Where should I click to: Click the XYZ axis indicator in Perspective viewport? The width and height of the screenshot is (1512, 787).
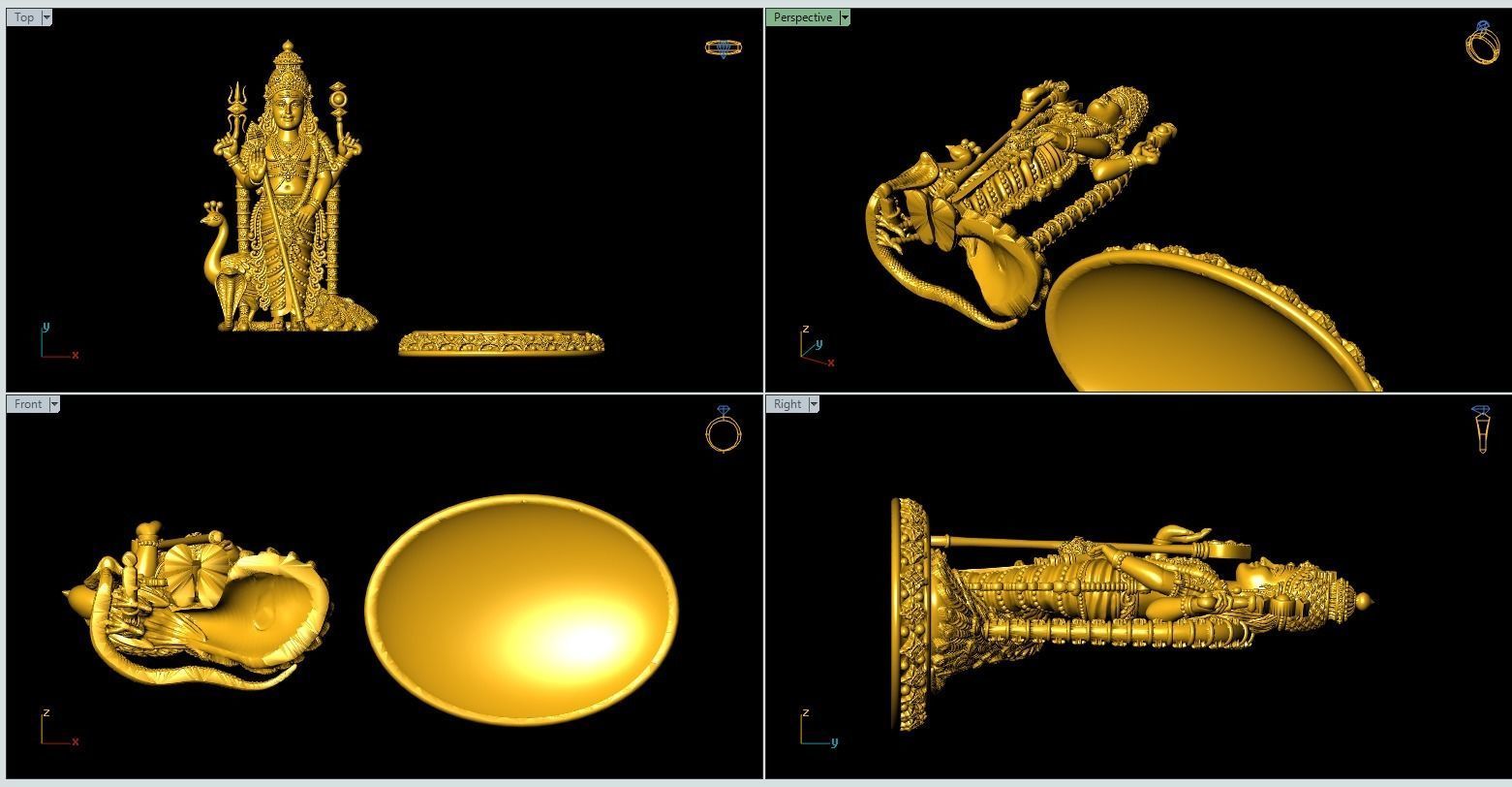point(818,347)
